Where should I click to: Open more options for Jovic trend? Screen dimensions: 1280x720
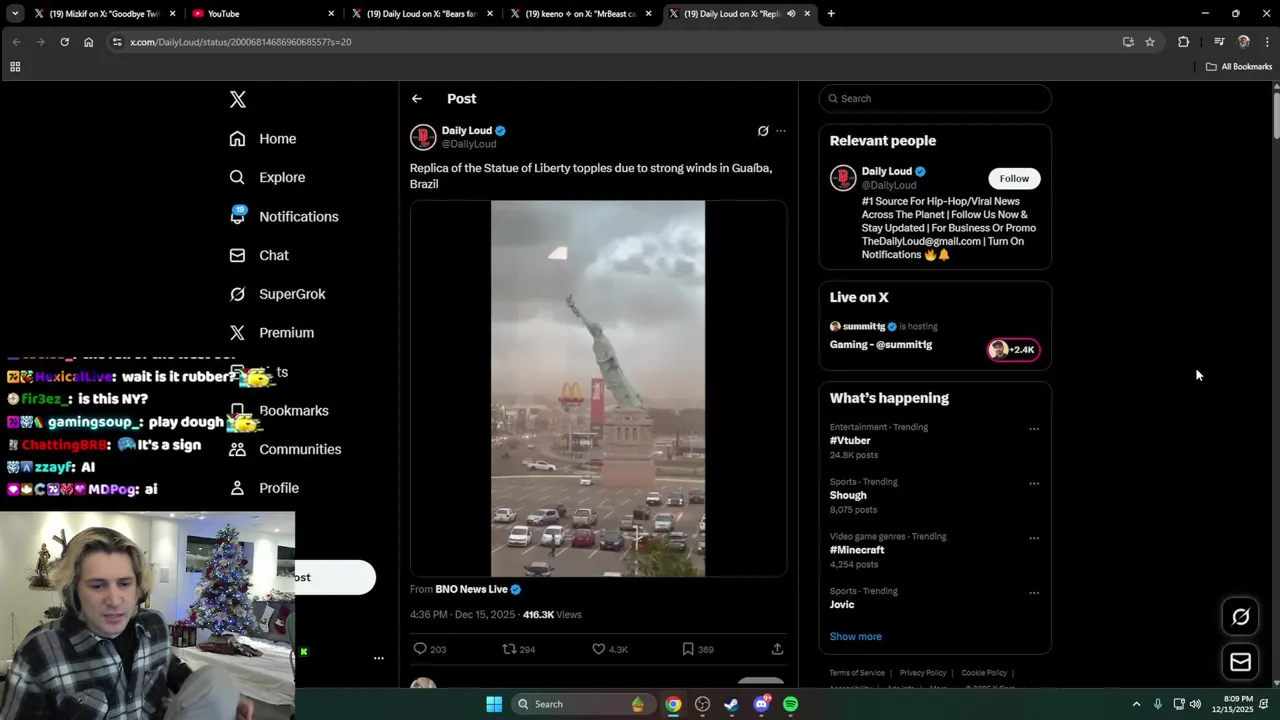(1034, 592)
